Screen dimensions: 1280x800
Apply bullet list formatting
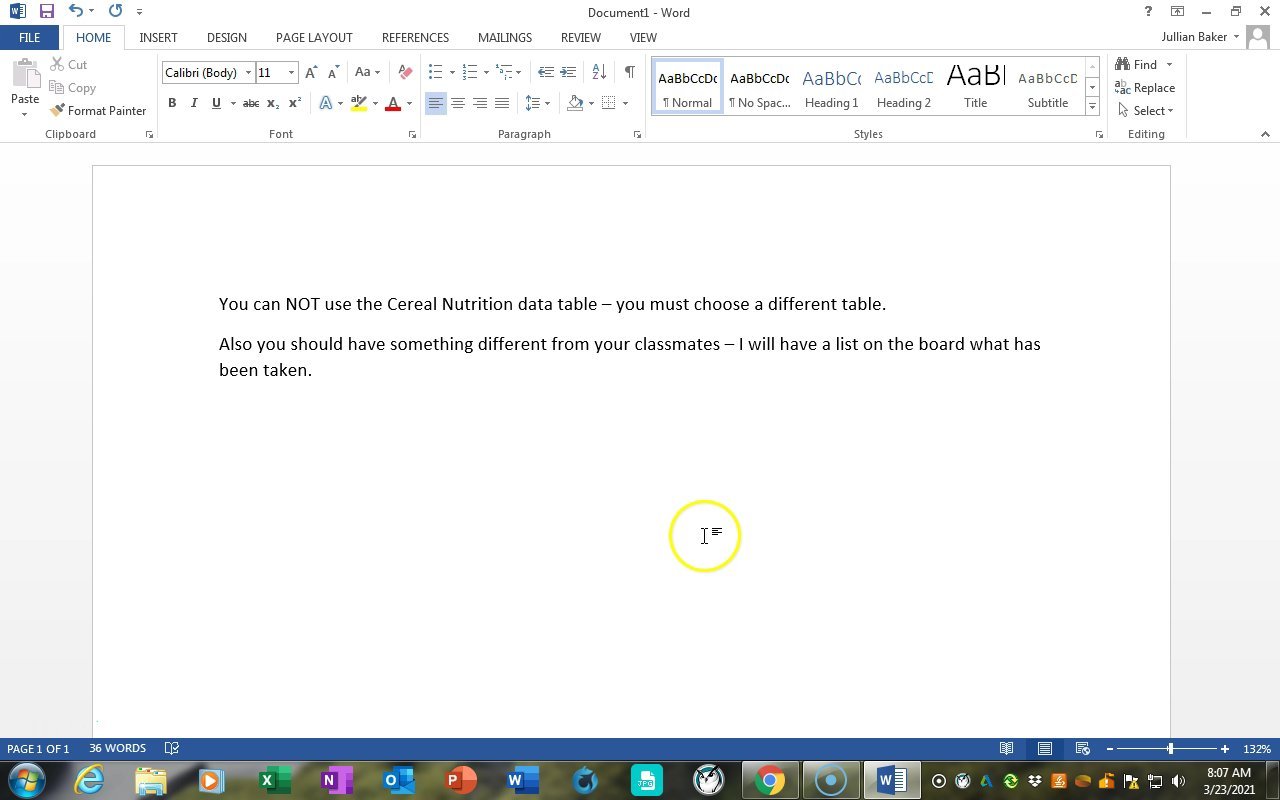pos(435,72)
